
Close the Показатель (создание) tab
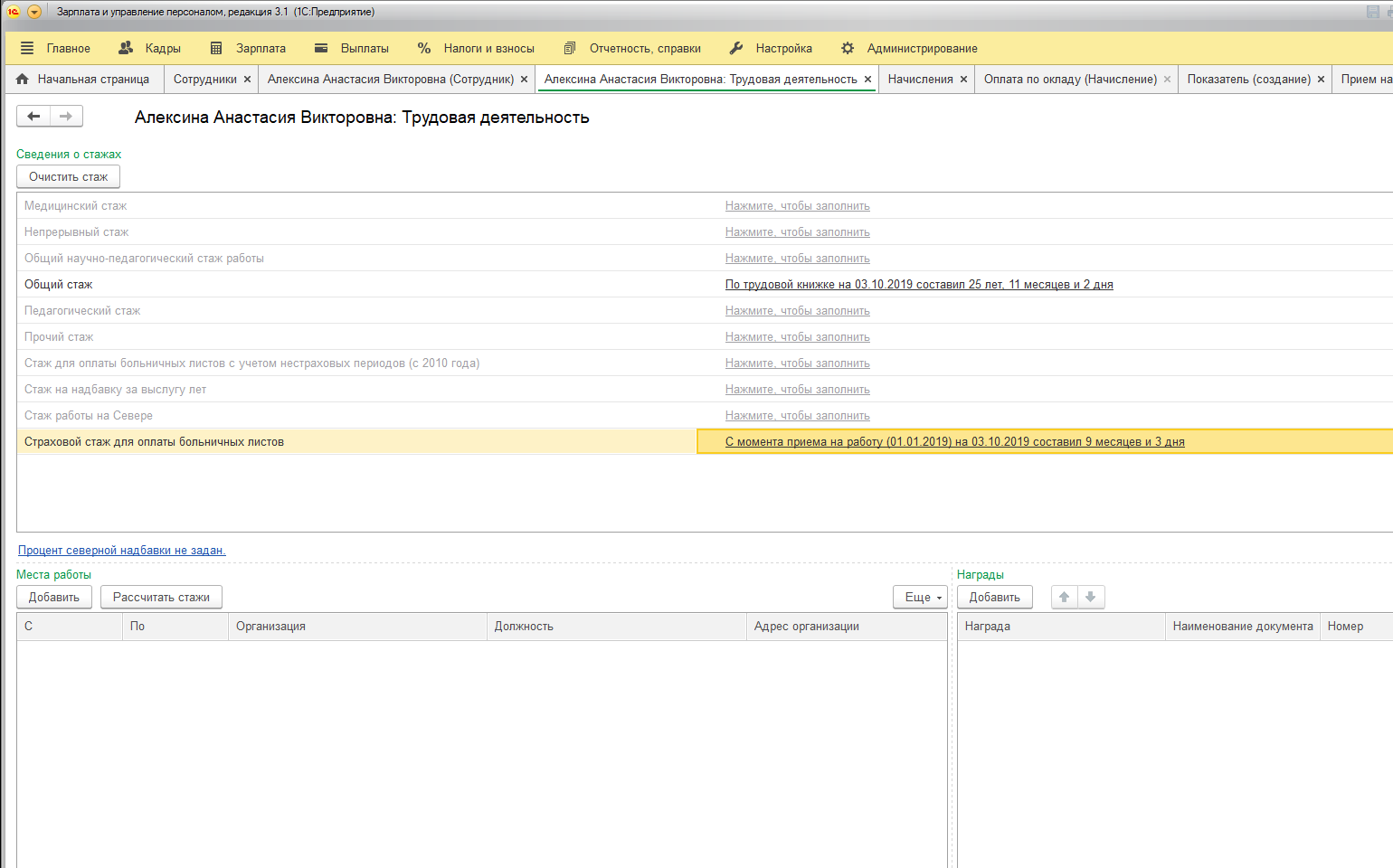[1321, 80]
